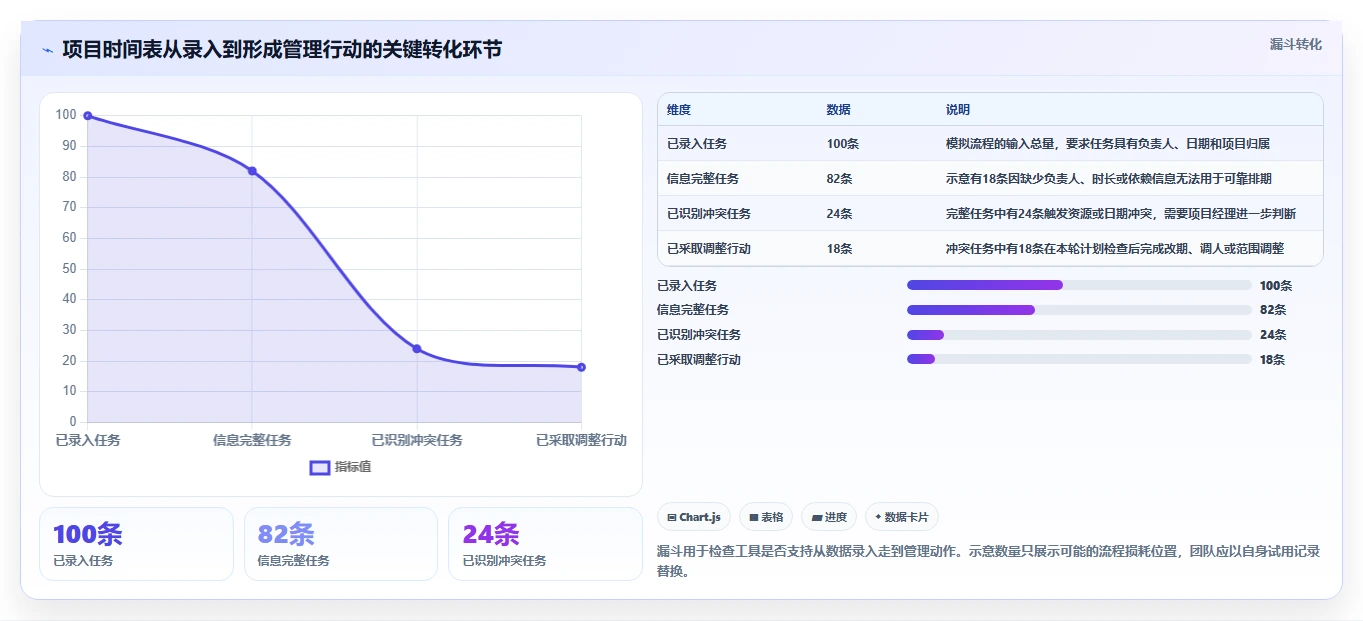This screenshot has width=1363, height=621.
Task: Click the x-axis label 已录入任务 under the chart
Action: [88, 440]
